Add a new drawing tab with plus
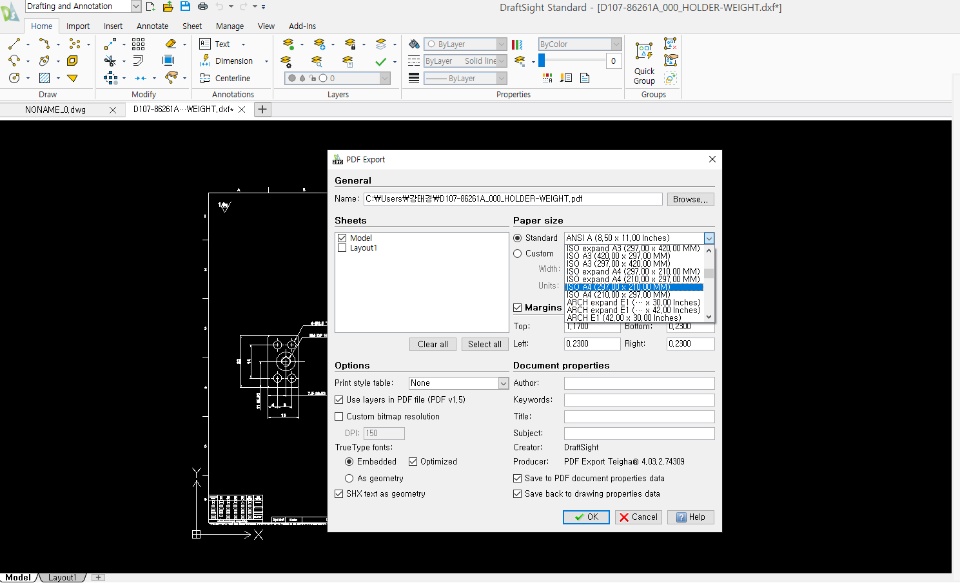The width and height of the screenshot is (960, 583). [263, 110]
